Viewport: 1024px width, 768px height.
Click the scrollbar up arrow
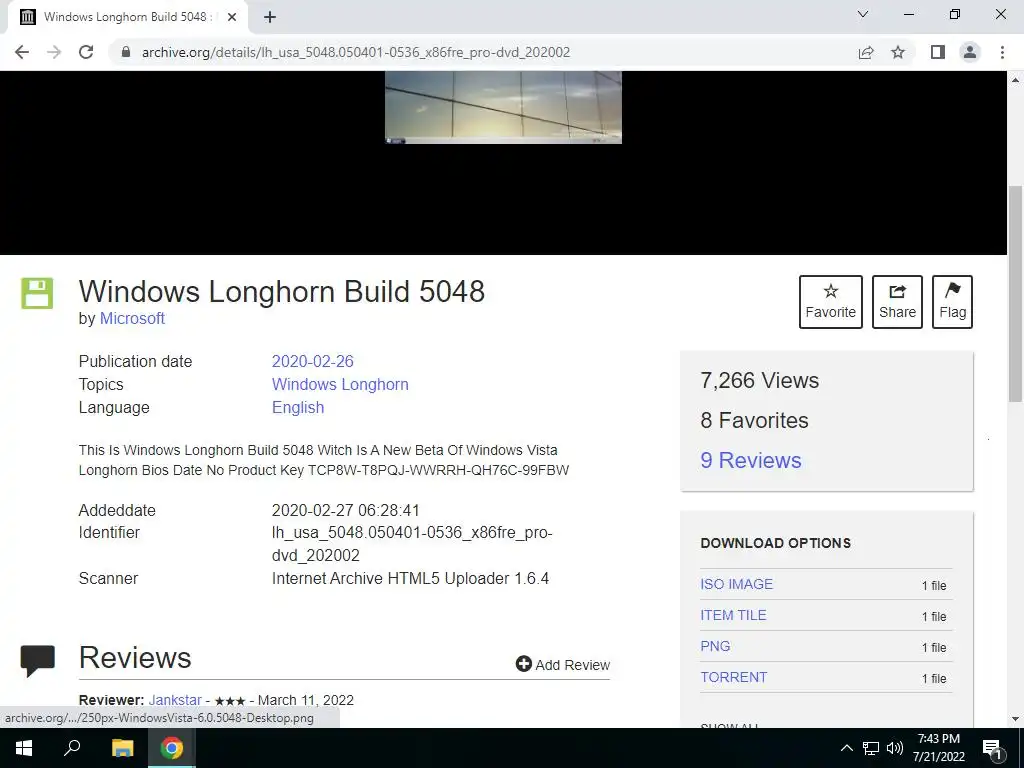(1015, 80)
